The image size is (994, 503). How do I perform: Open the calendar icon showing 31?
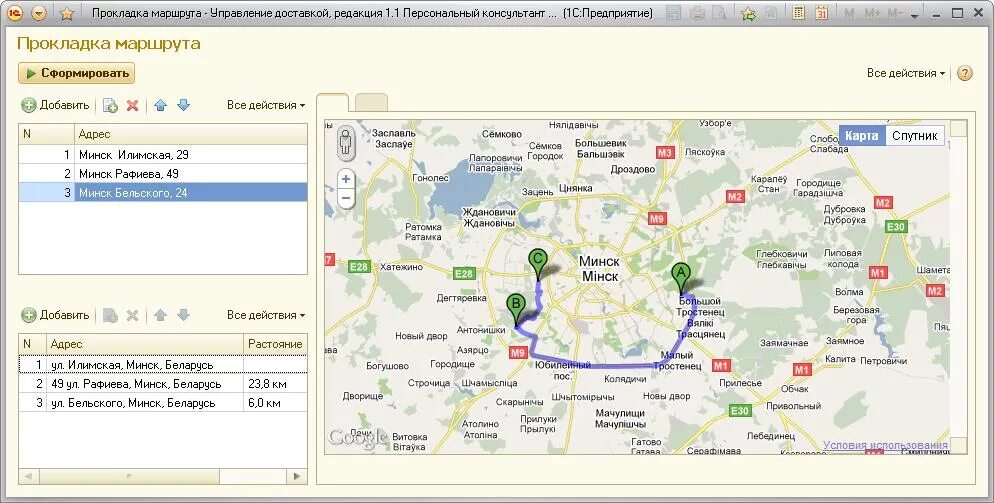[x=822, y=13]
